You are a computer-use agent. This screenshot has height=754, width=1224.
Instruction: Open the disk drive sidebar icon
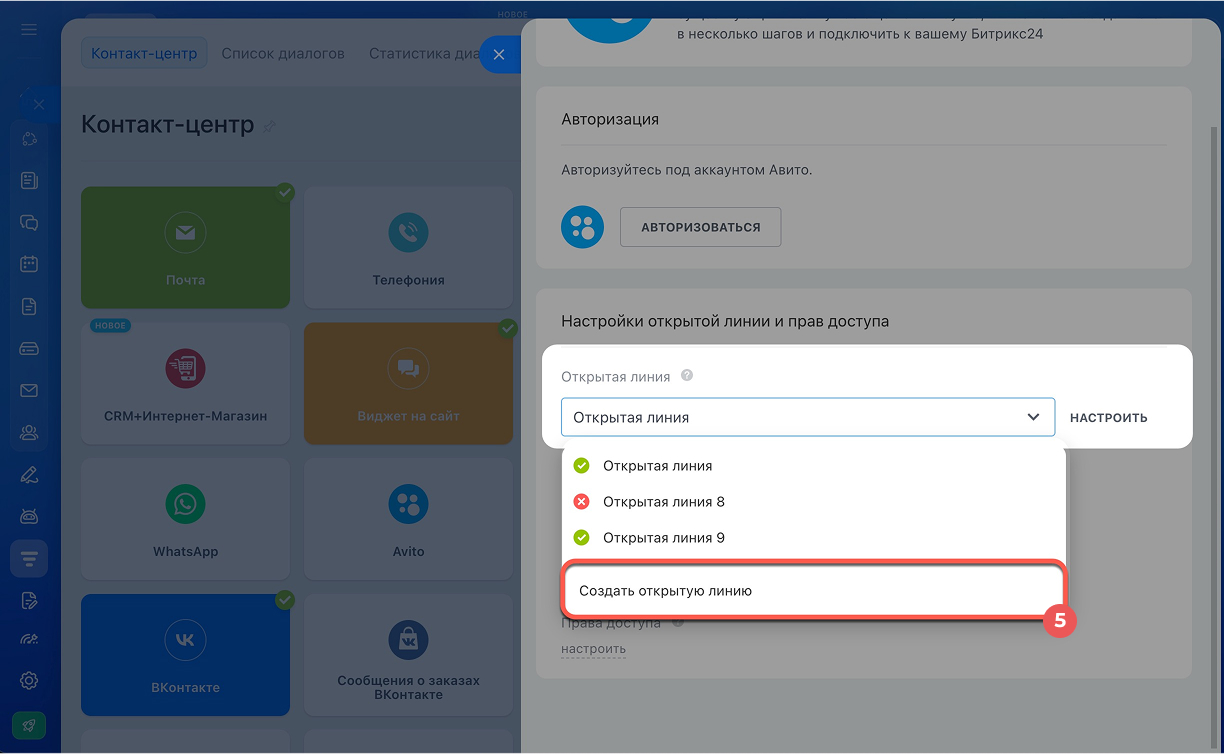coord(29,349)
